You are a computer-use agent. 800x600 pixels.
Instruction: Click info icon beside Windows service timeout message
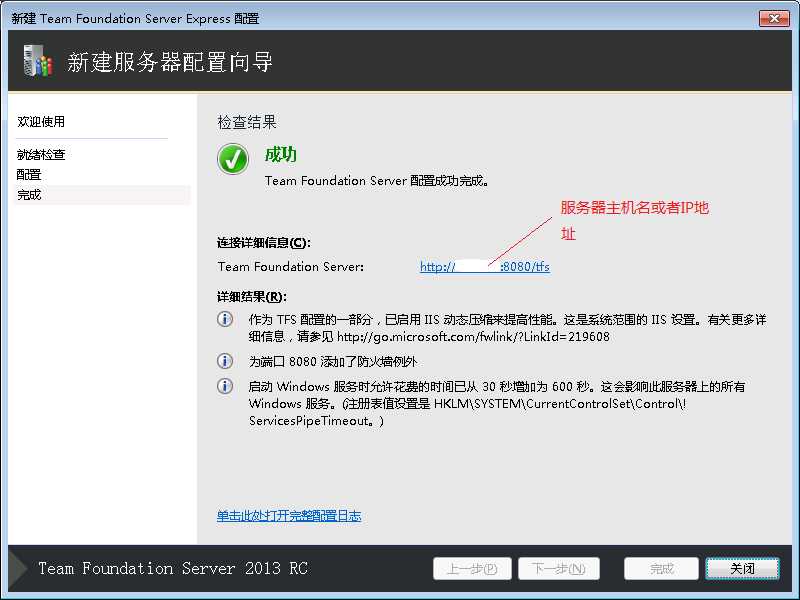[225, 386]
